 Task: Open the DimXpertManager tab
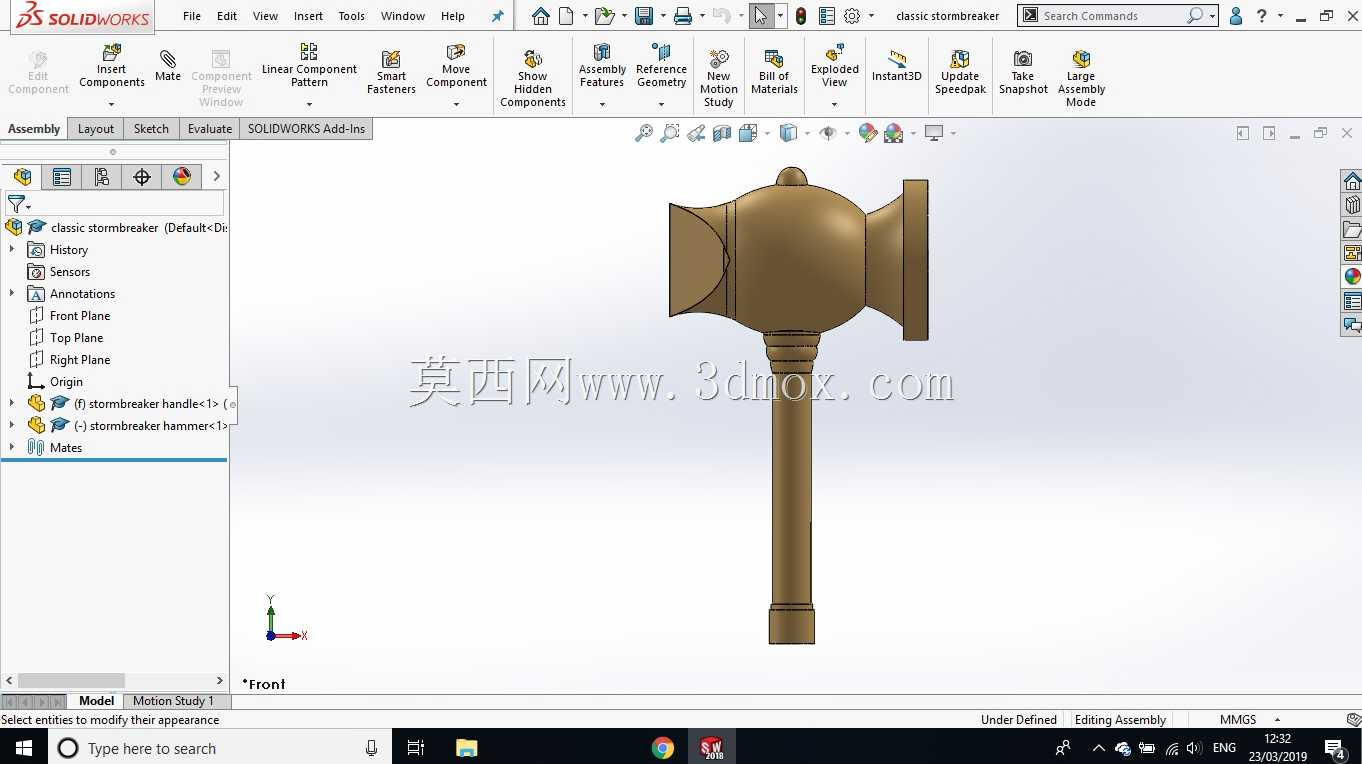tap(142, 177)
